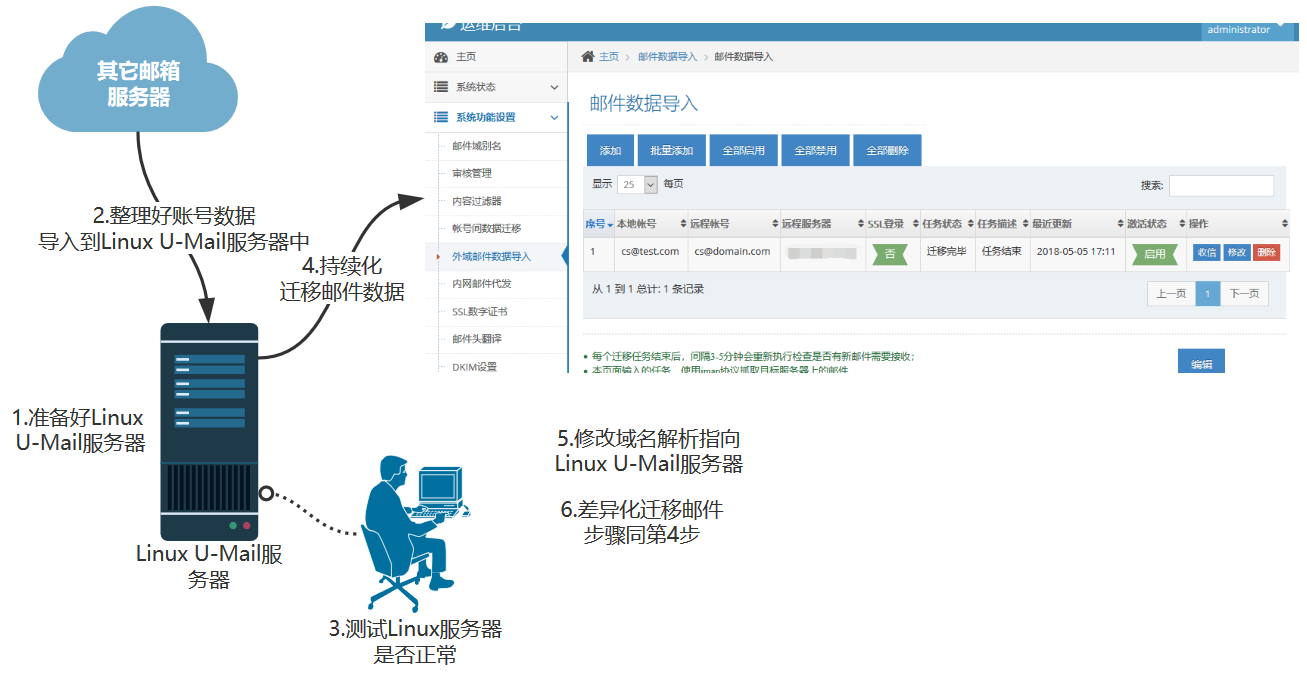
Task: Click the home icon in the breadcrumb
Action: pos(588,57)
